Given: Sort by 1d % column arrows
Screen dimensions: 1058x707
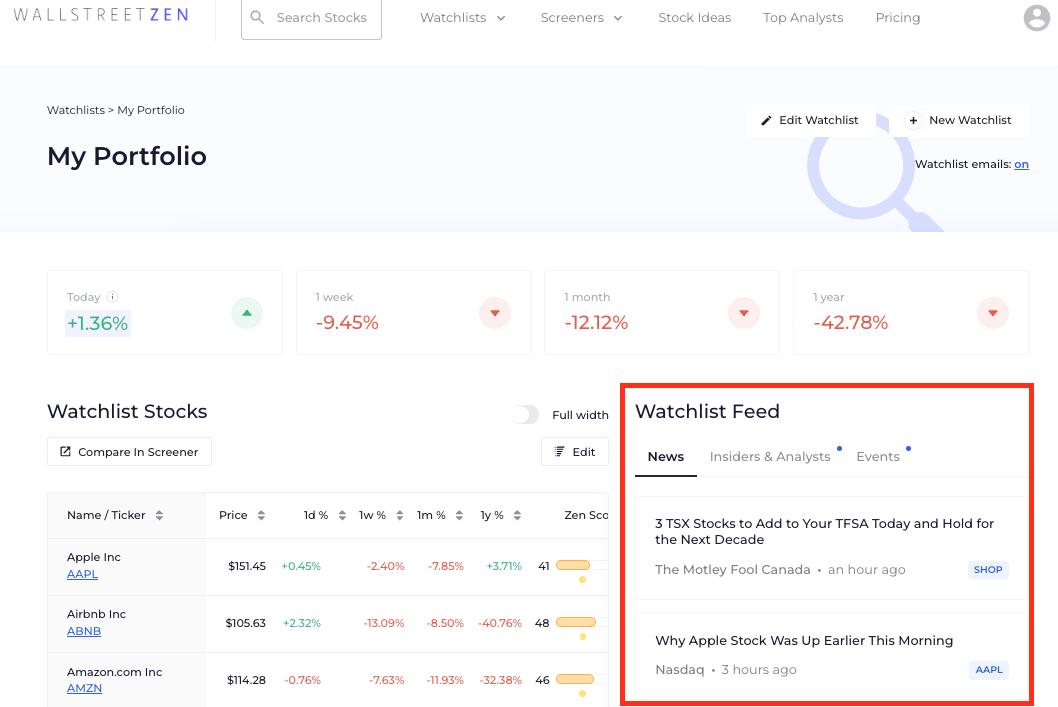Looking at the screenshot, I should pos(342,515).
